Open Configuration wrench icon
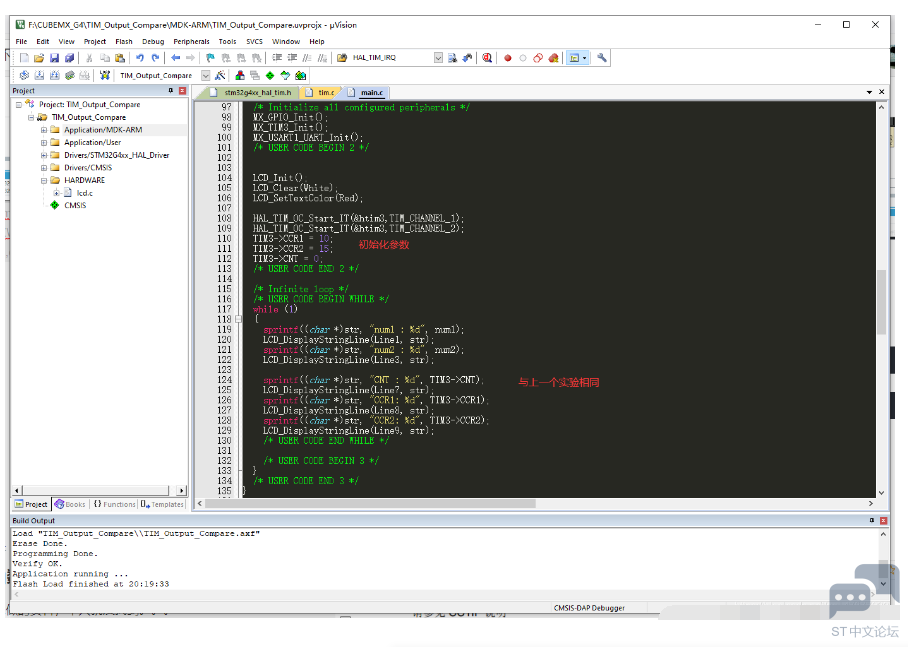Viewport: 908px width, 647px height. click(602, 58)
